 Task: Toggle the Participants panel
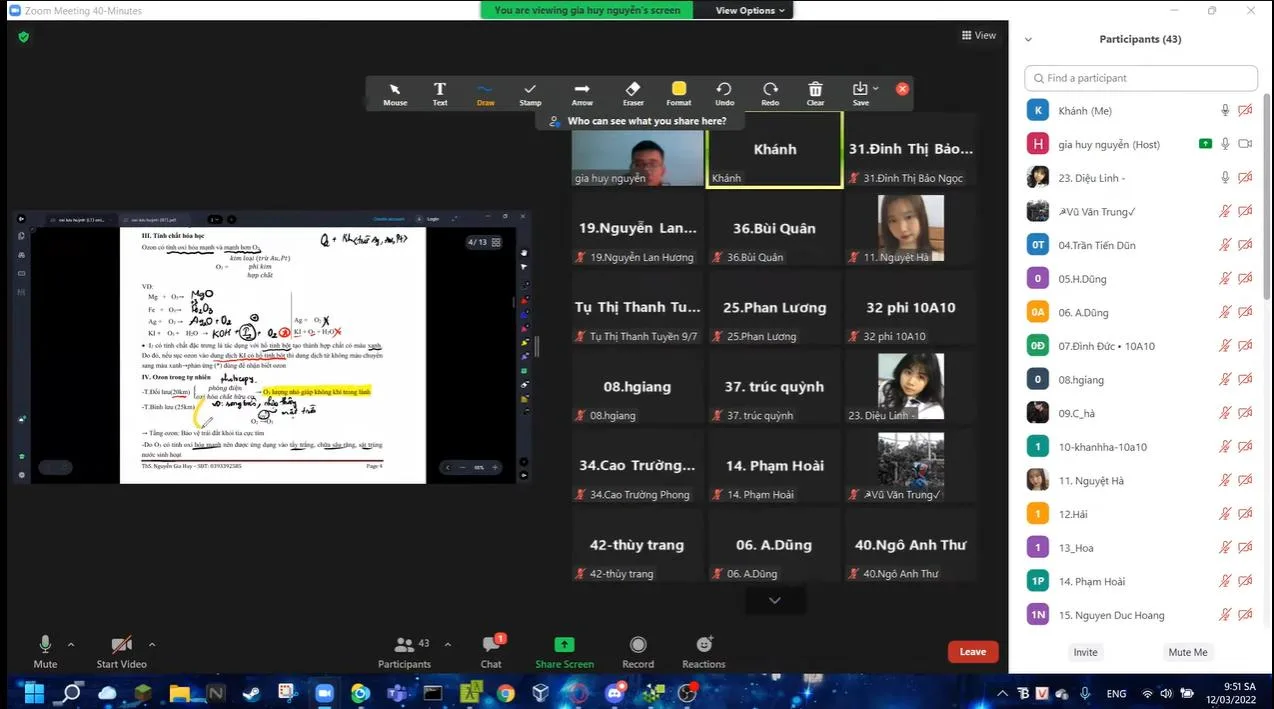(x=404, y=651)
